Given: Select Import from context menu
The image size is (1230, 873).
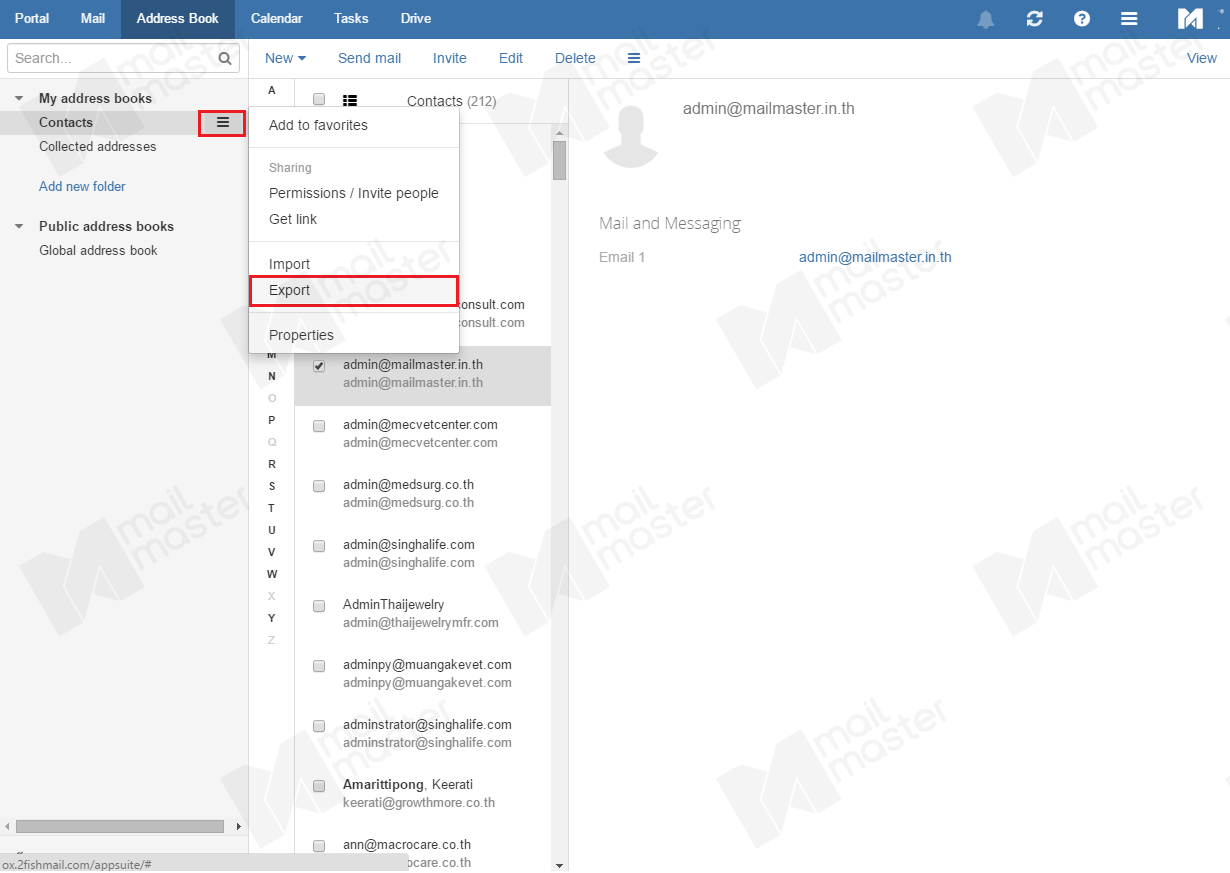Looking at the screenshot, I should pyautogui.click(x=354, y=264).
